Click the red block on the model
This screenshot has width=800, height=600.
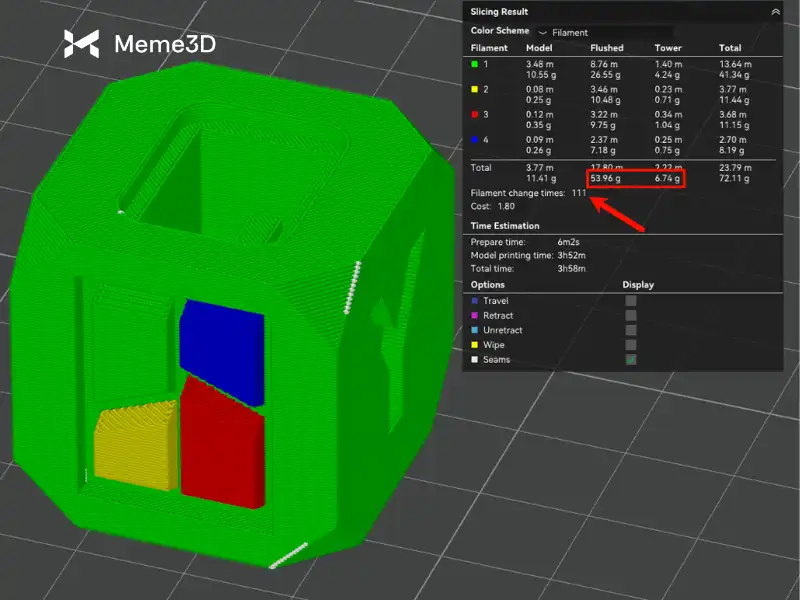(222, 437)
